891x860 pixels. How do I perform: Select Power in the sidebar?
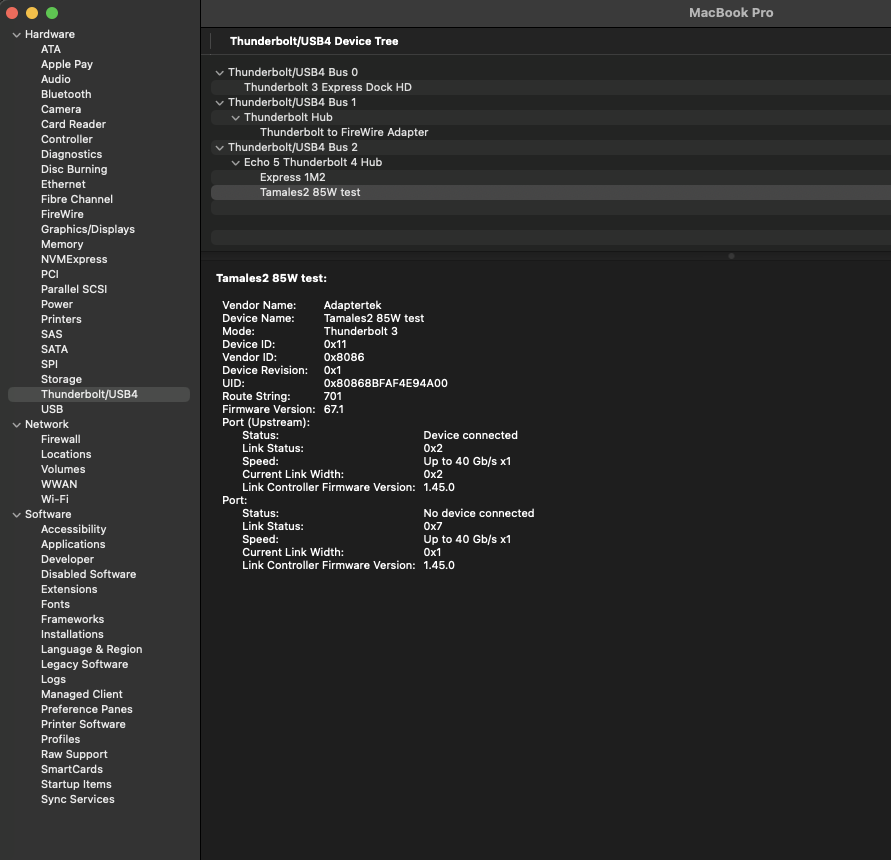click(57, 304)
